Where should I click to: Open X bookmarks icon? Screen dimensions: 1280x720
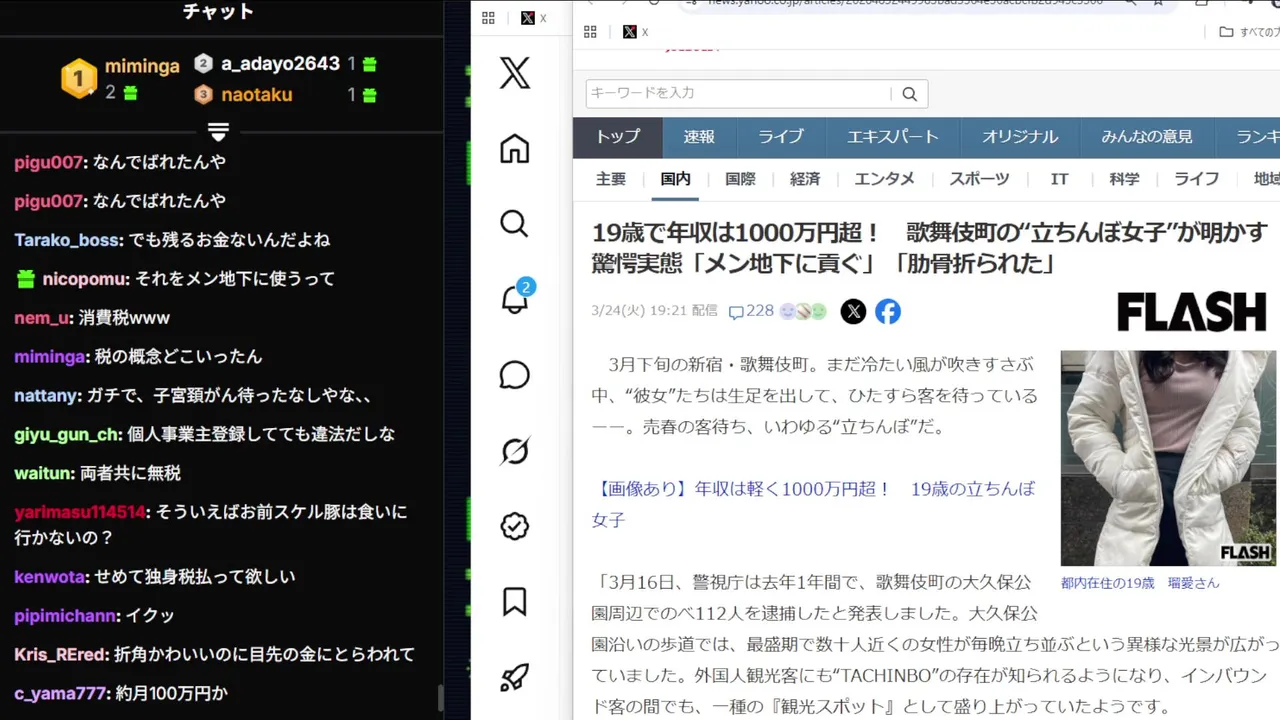click(x=514, y=601)
